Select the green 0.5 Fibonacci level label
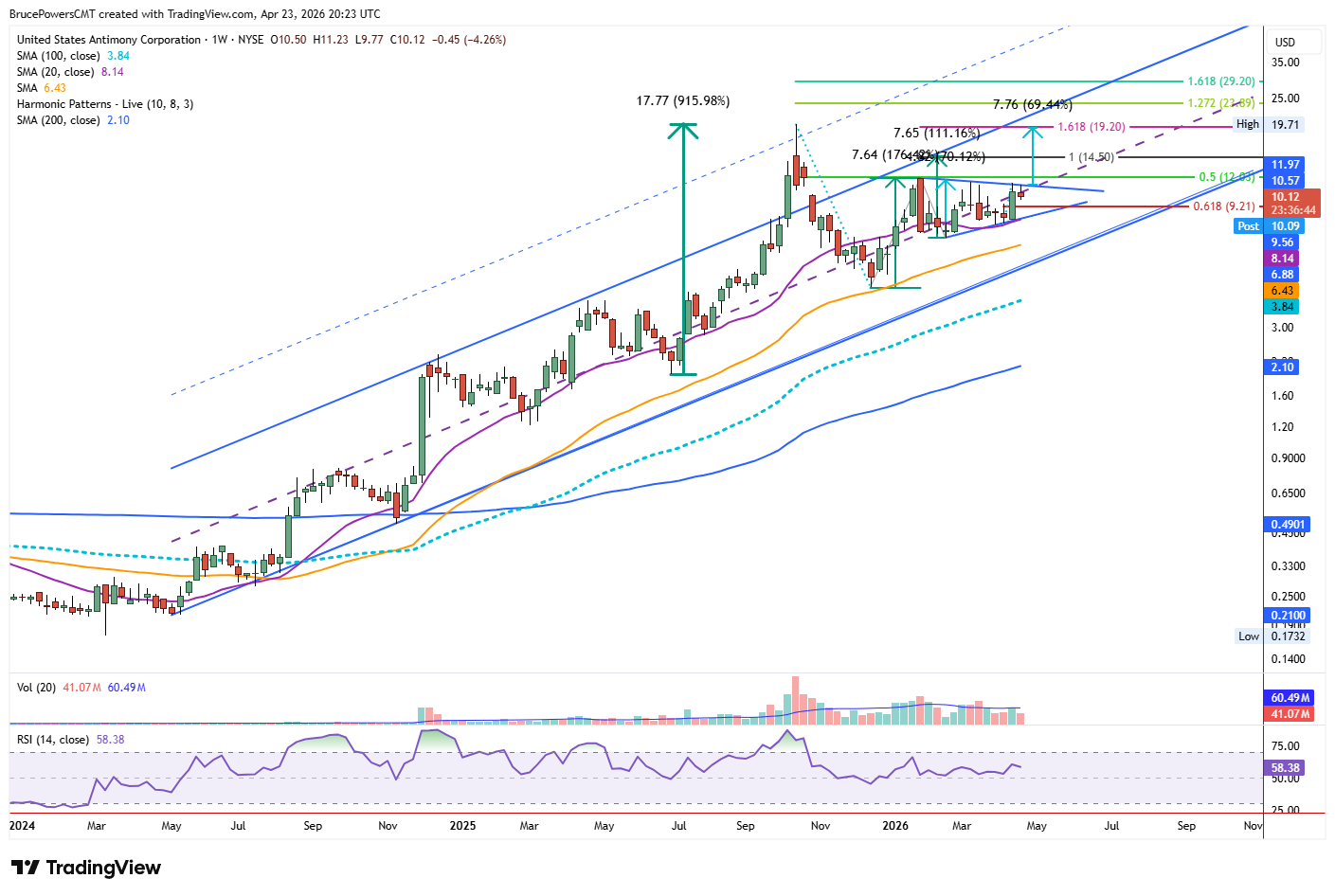The height and width of the screenshot is (896, 1335). 1227,177
